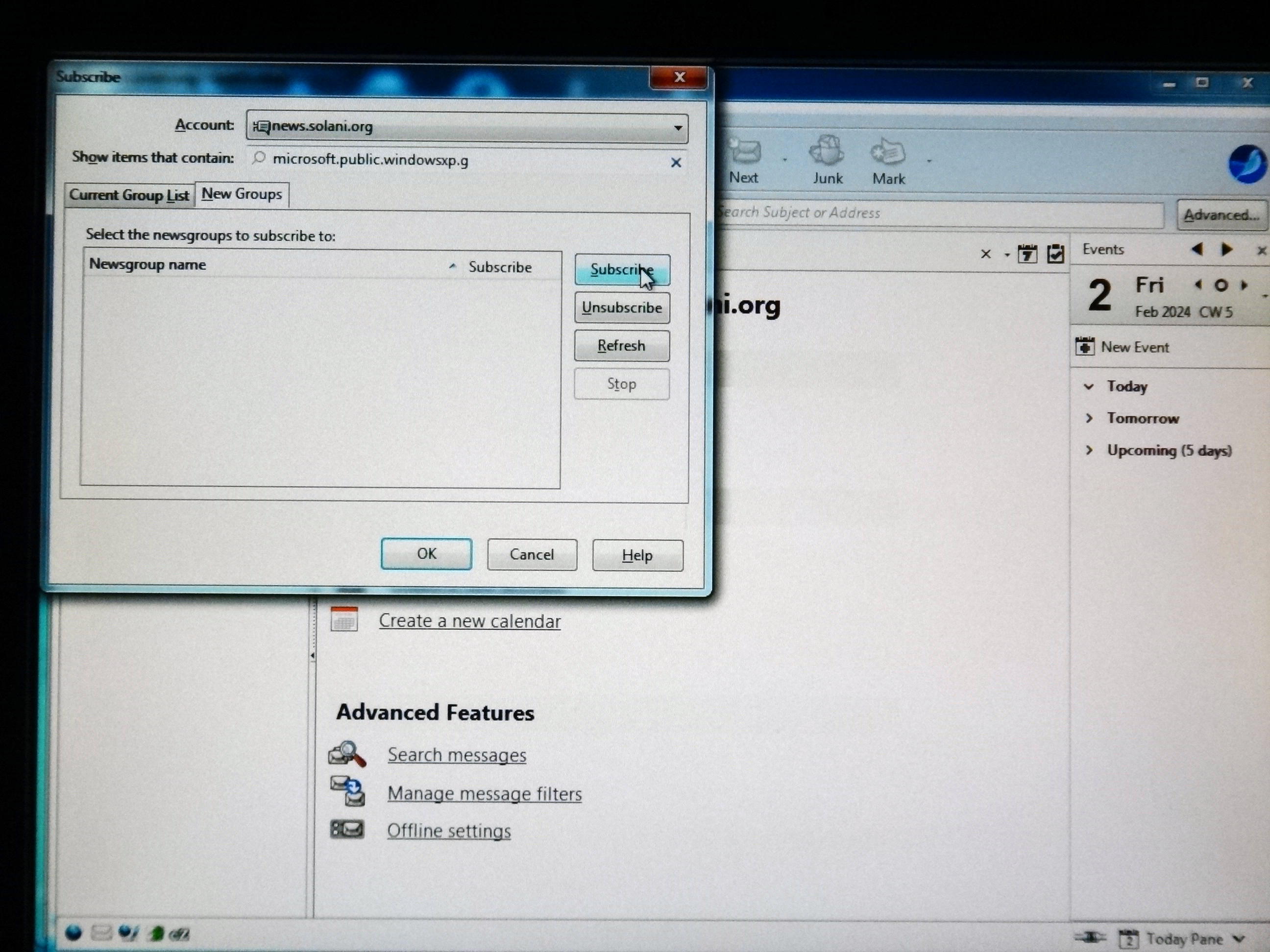Go to next events with right arrow

(x=1227, y=249)
